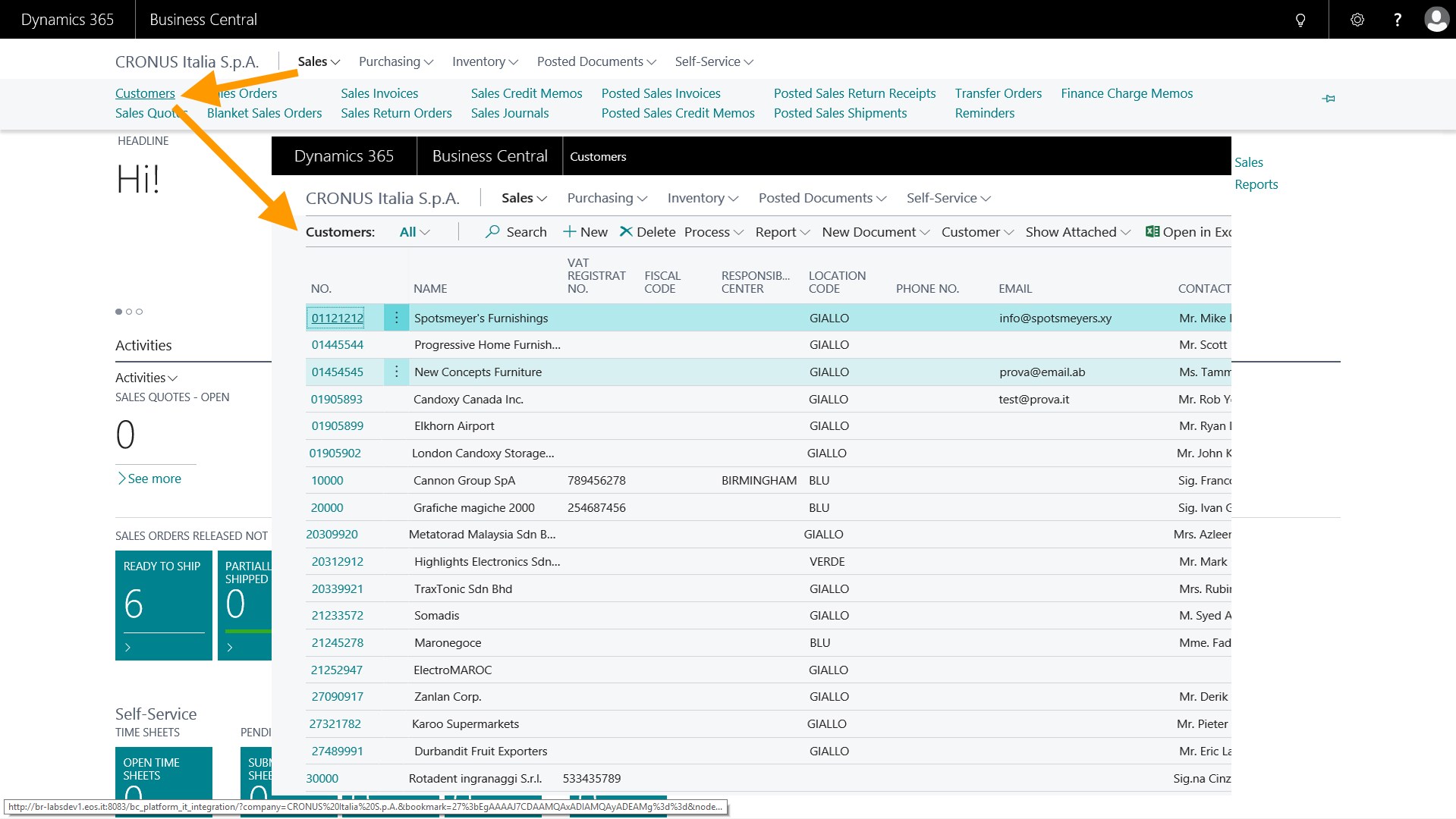This screenshot has height=819, width=1456.
Task: Open customer number 30000
Action: (322, 778)
